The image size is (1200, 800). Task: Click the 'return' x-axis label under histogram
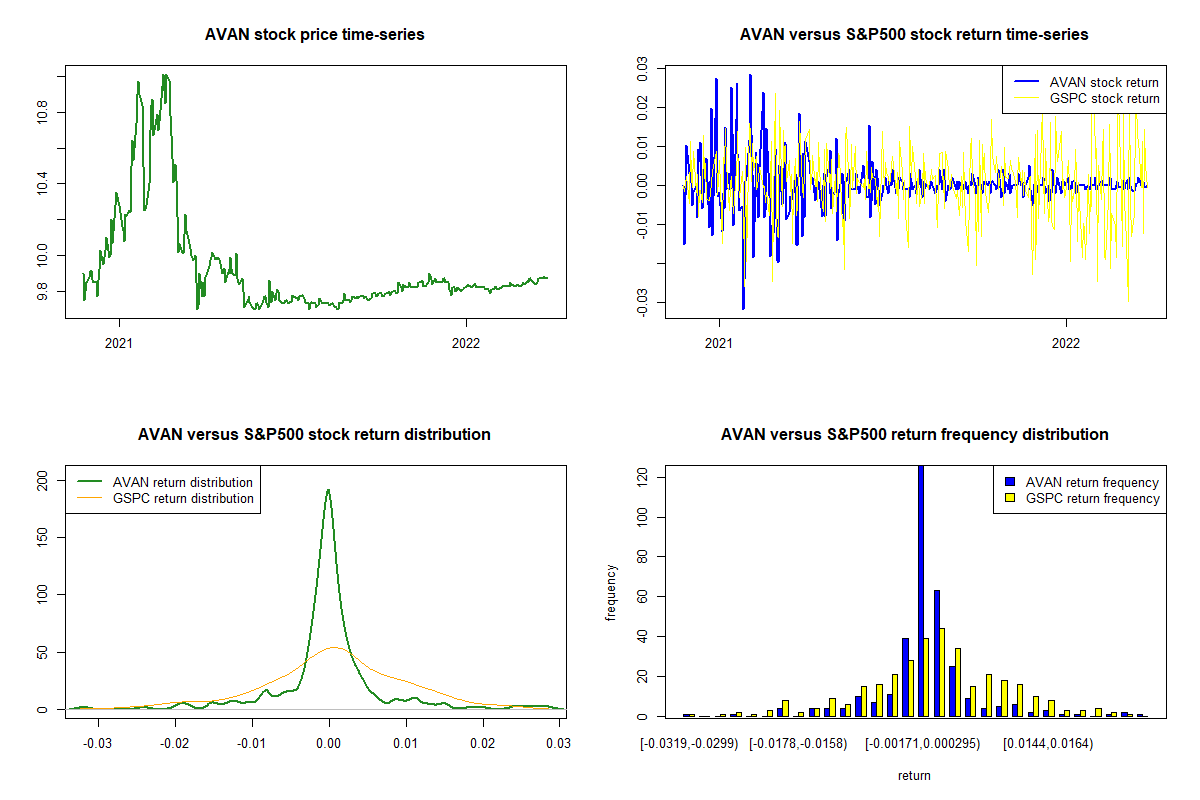[x=914, y=775]
